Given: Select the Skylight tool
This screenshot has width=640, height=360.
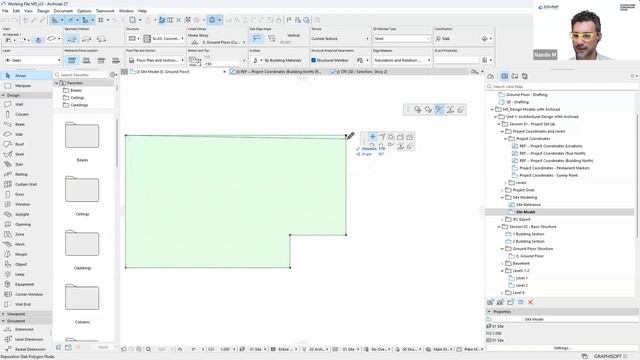Looking at the screenshot, I should coord(25,214).
